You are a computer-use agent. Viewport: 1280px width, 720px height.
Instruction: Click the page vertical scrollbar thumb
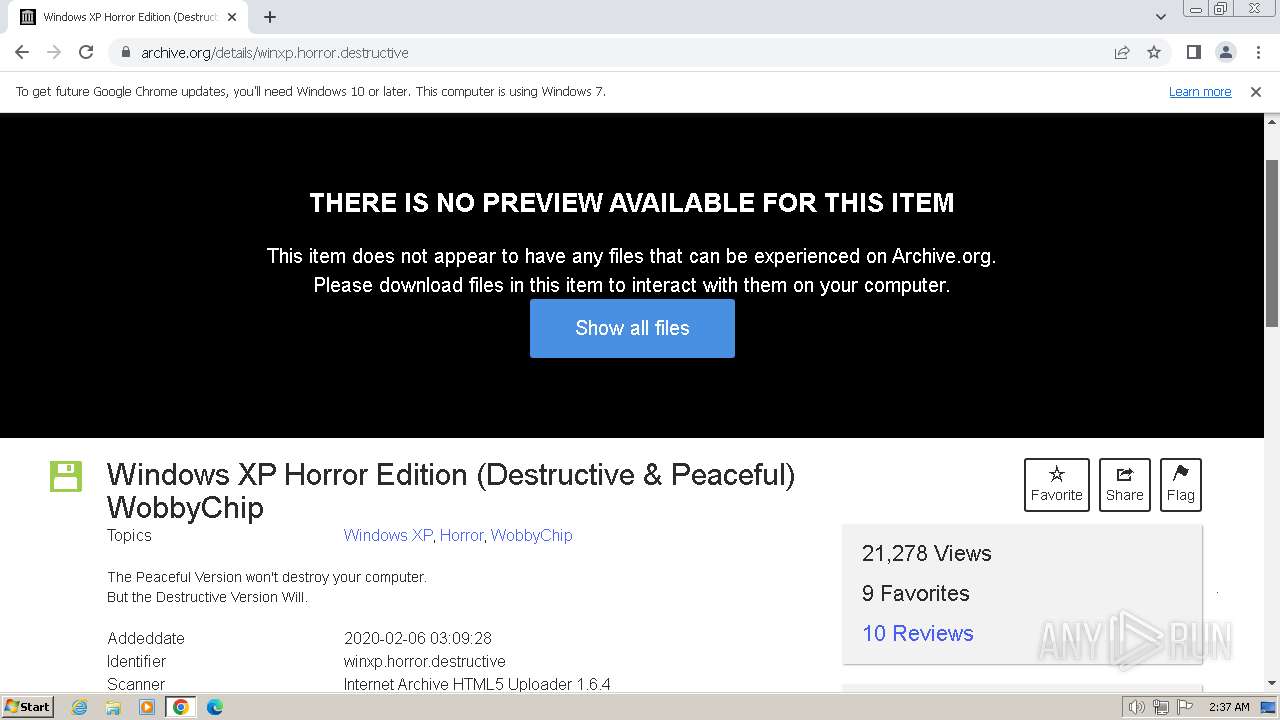1272,242
